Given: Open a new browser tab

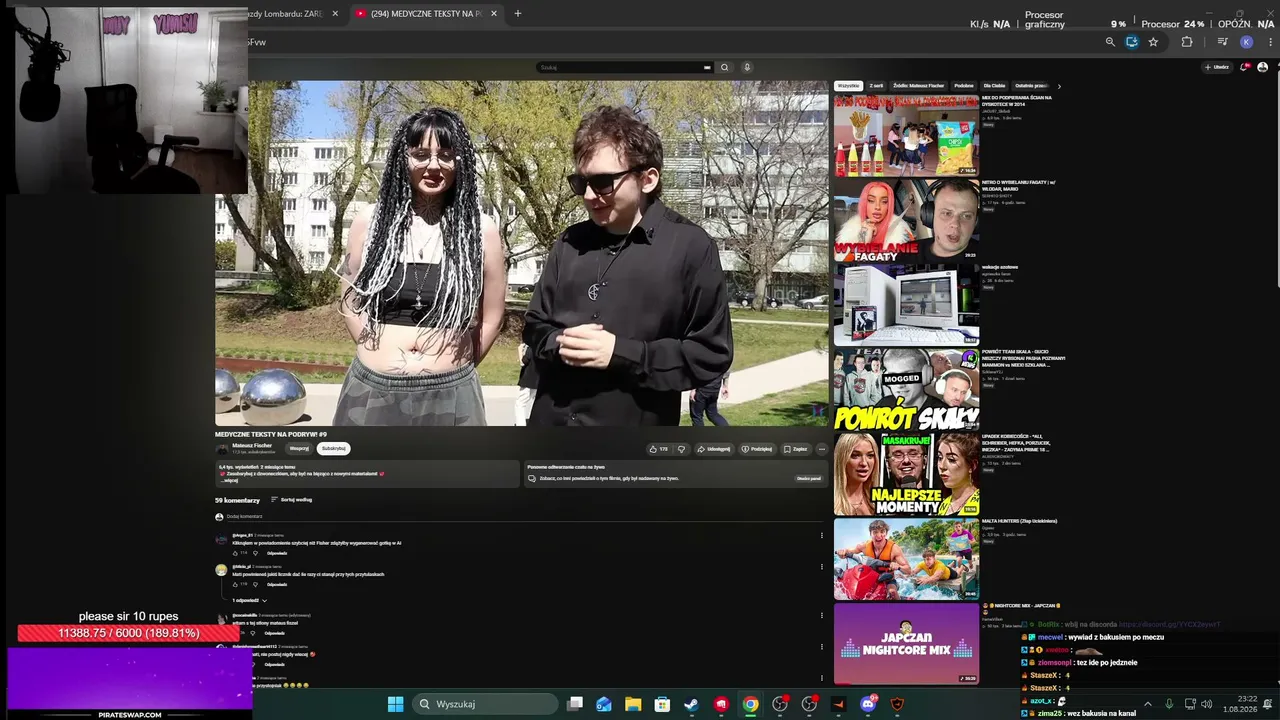Looking at the screenshot, I should [517, 14].
